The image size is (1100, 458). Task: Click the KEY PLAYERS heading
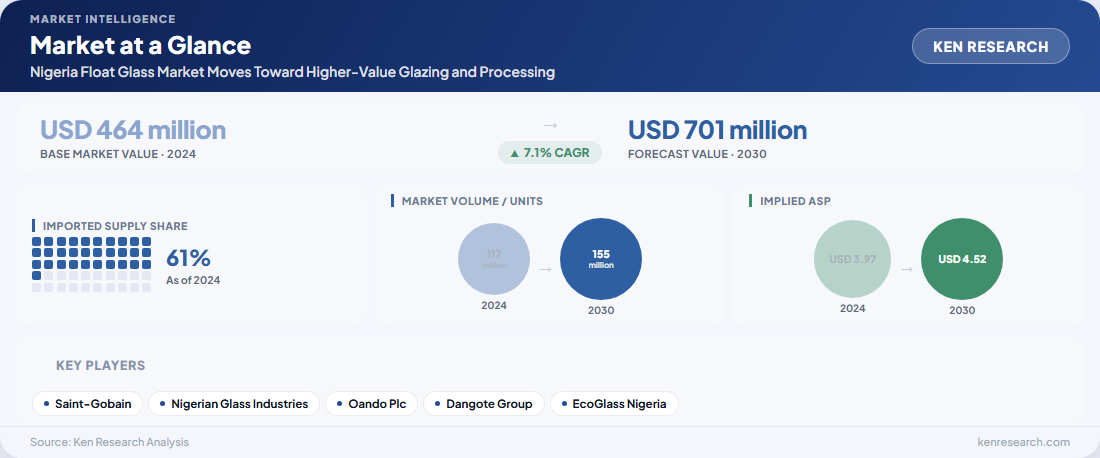pyautogui.click(x=100, y=365)
